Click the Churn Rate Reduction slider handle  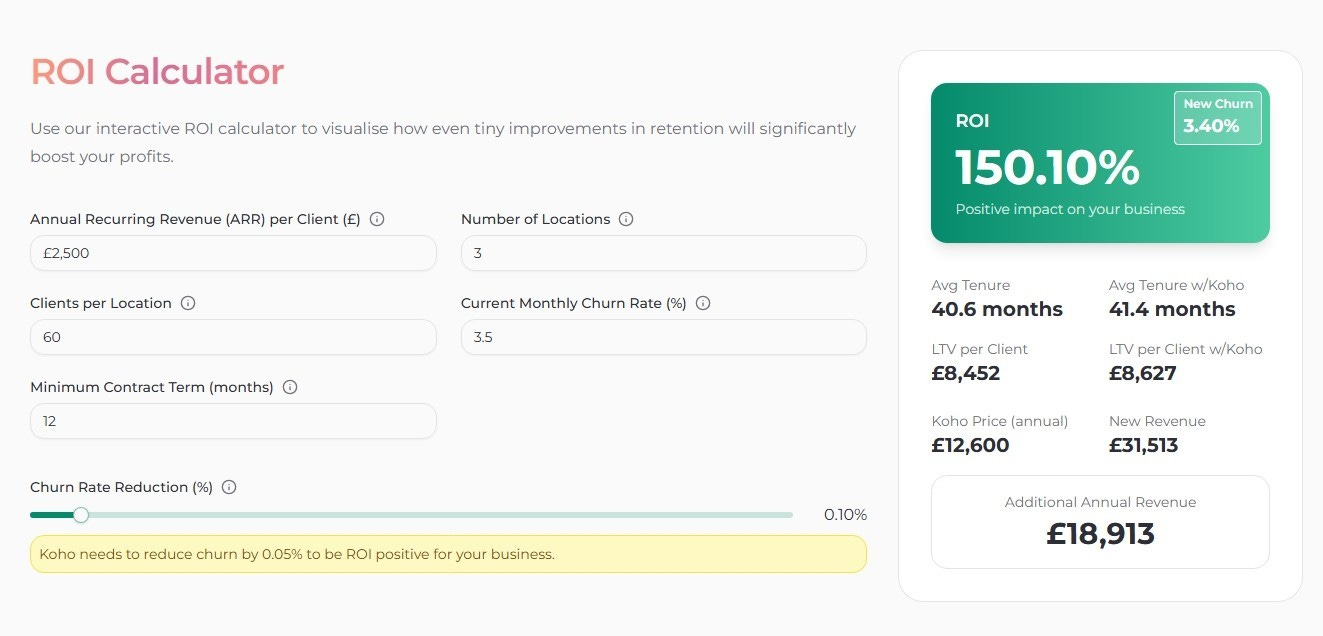(x=81, y=515)
